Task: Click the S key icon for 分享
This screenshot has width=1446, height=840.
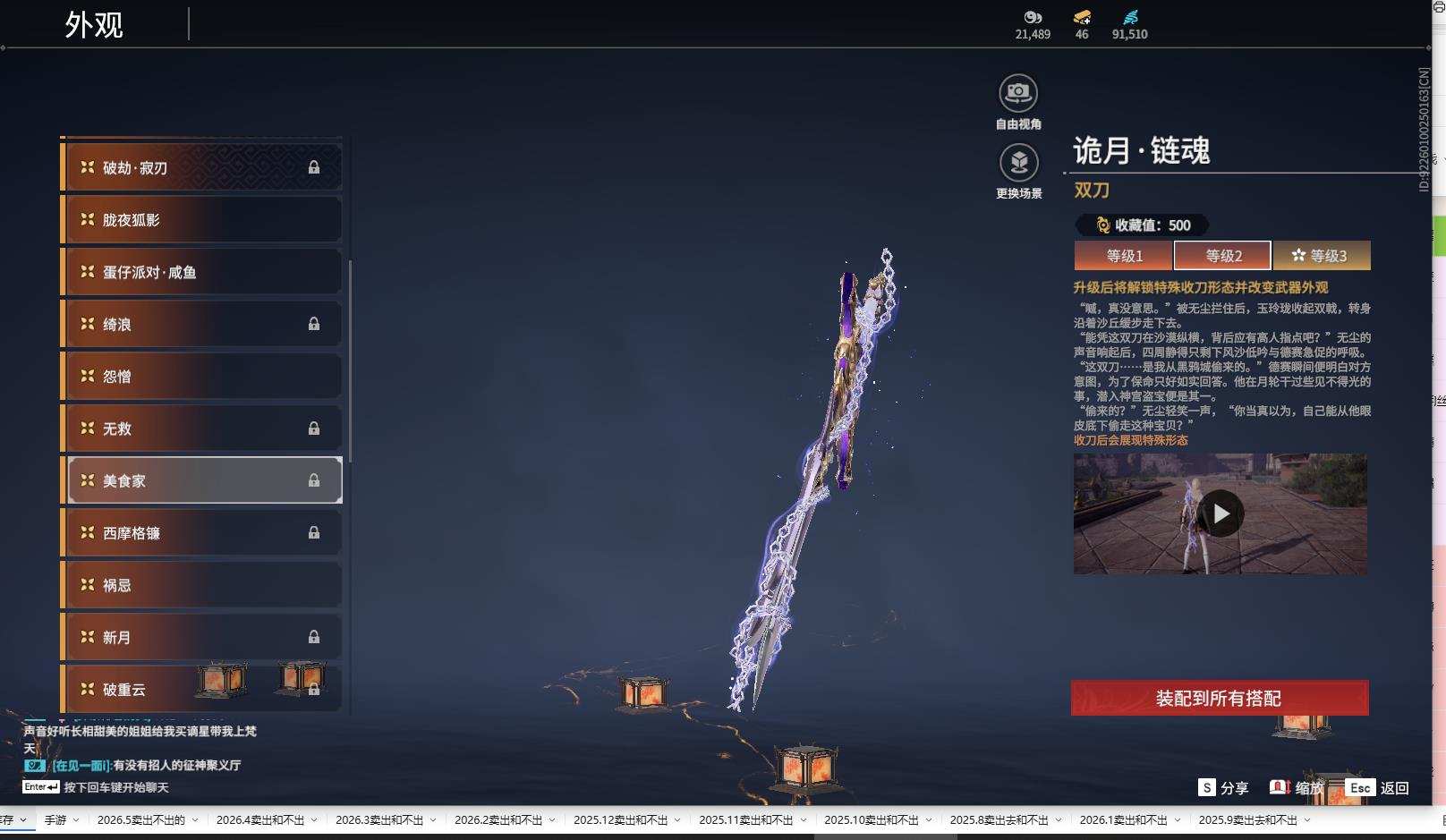Action: pos(1207,787)
